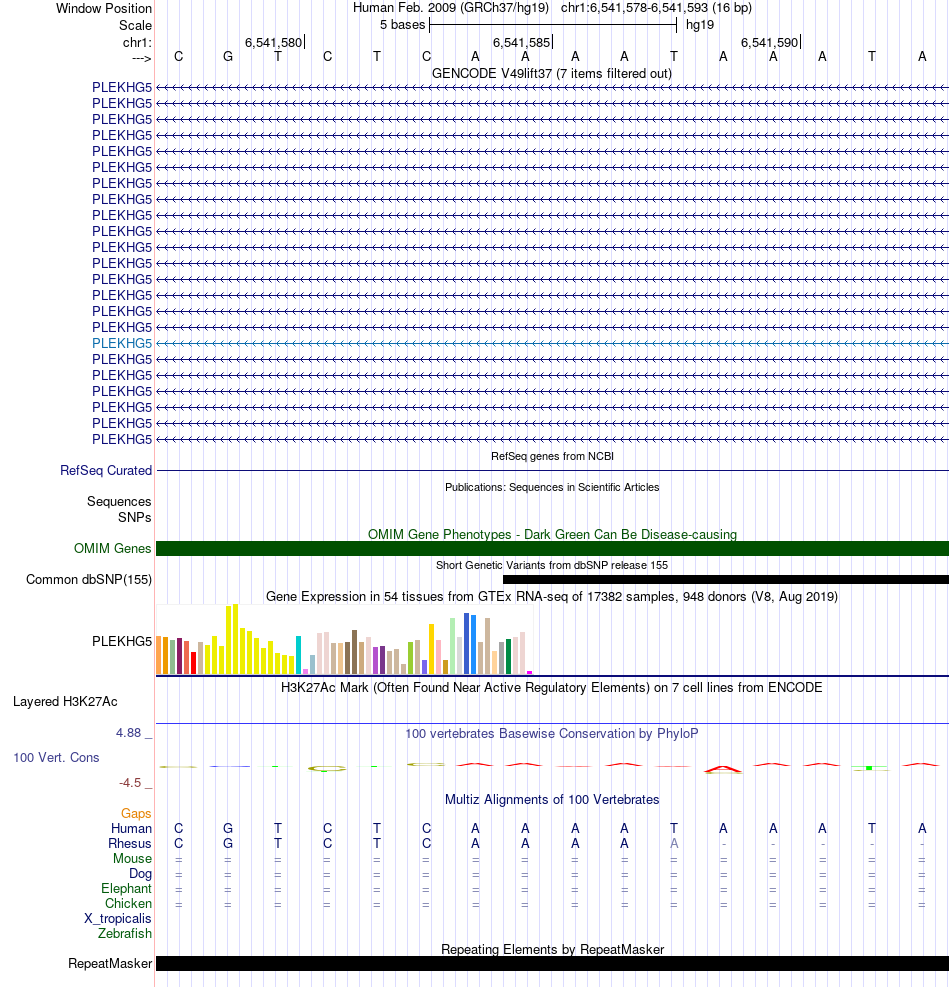Click the 6,541,590 position marker

click(x=770, y=43)
